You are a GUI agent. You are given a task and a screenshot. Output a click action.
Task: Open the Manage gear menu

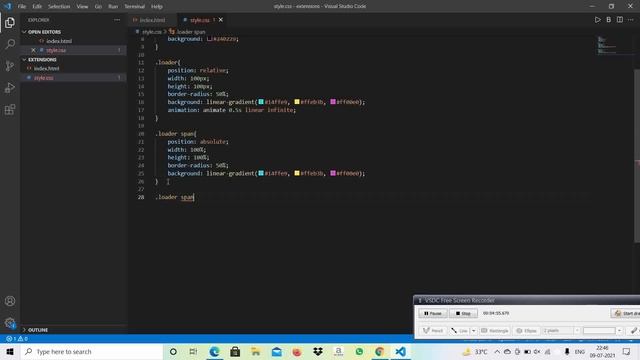pos(10,323)
